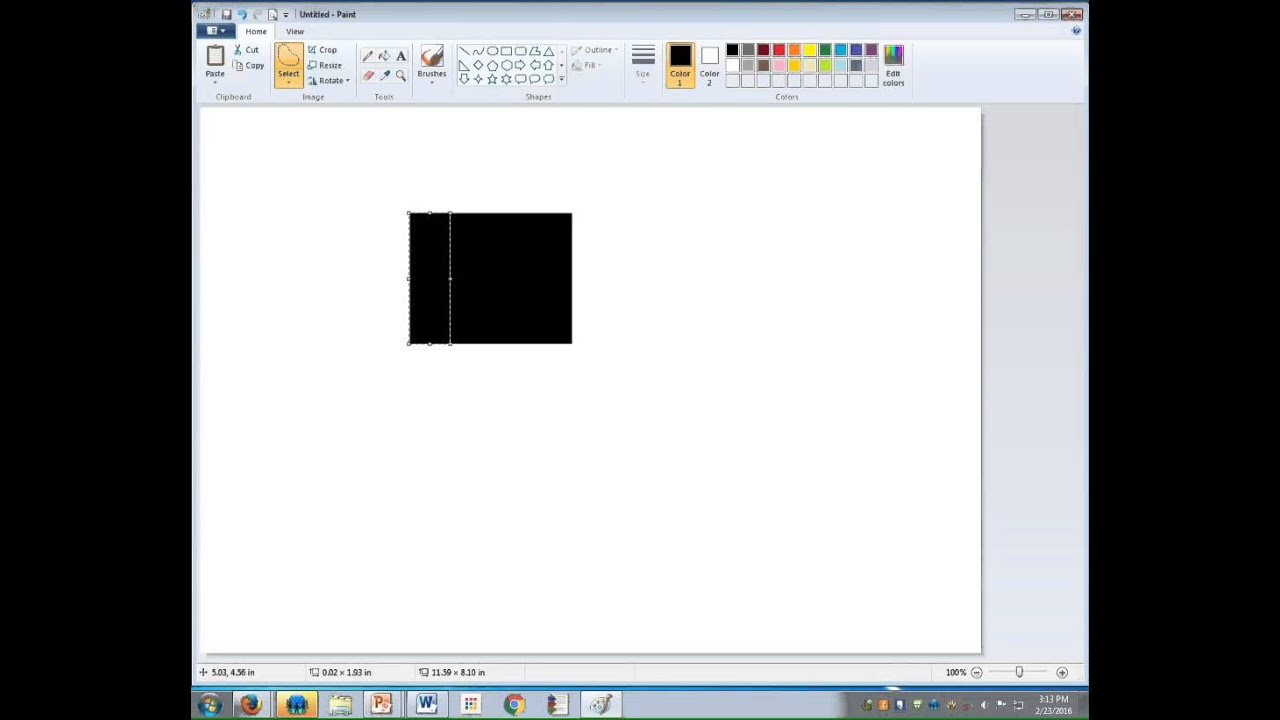This screenshot has height=720, width=1280.
Task: Open the shape Fill dropdown
Action: point(587,66)
